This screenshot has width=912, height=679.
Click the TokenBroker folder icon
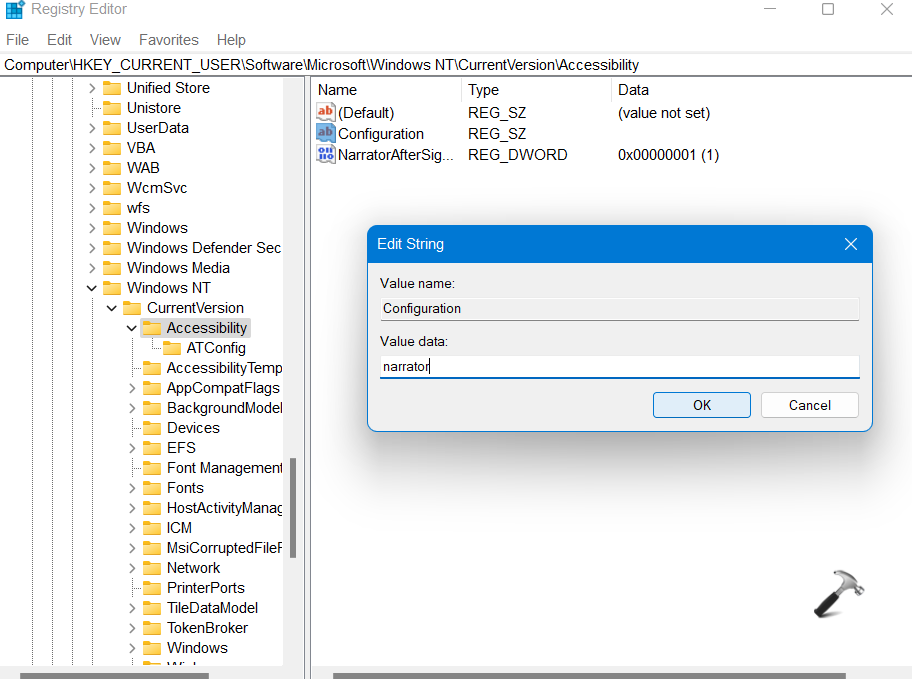coord(152,628)
